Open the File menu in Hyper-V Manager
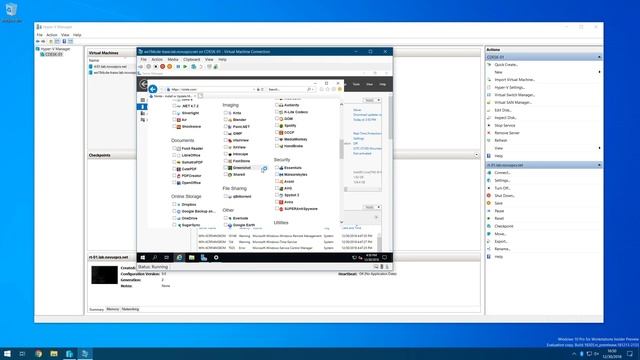The height and width of the screenshot is (360, 640). (x=40, y=35)
